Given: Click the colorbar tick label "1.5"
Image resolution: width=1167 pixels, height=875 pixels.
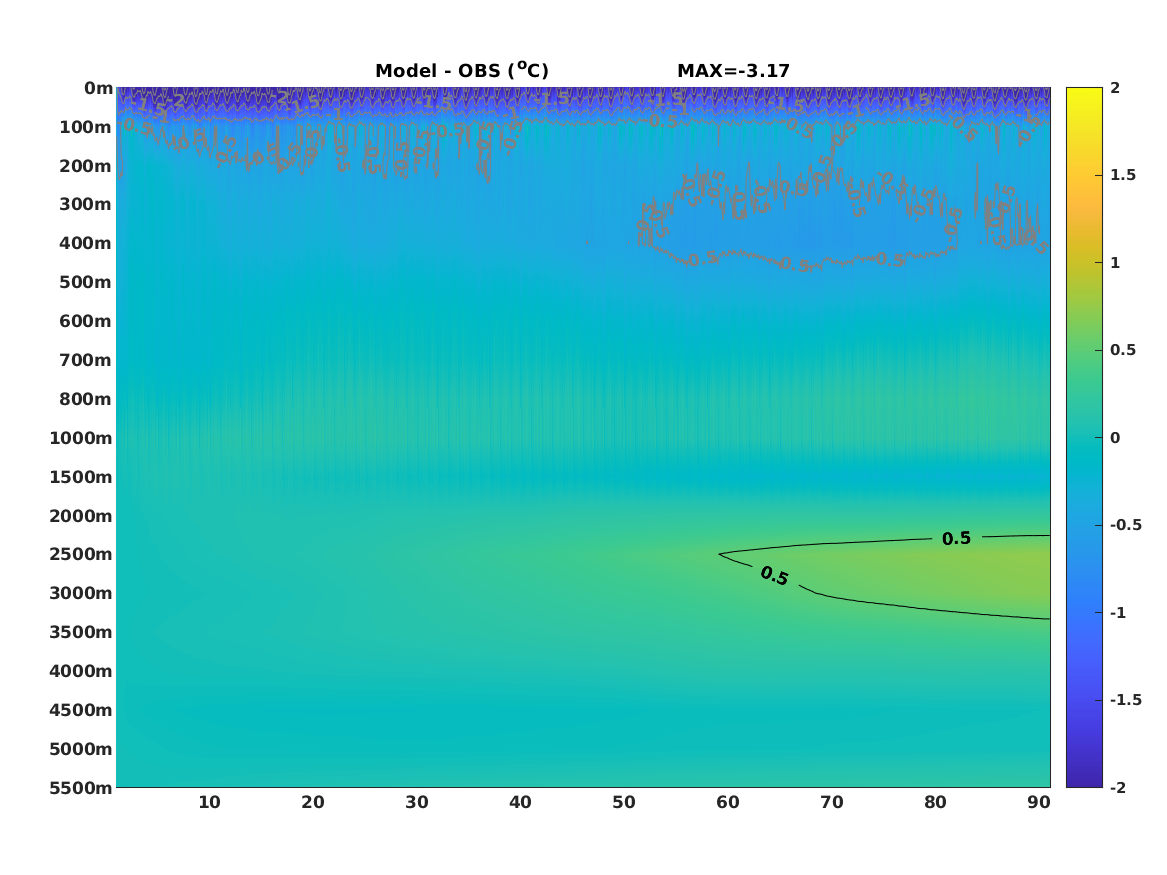Looking at the screenshot, I should 1123,176.
